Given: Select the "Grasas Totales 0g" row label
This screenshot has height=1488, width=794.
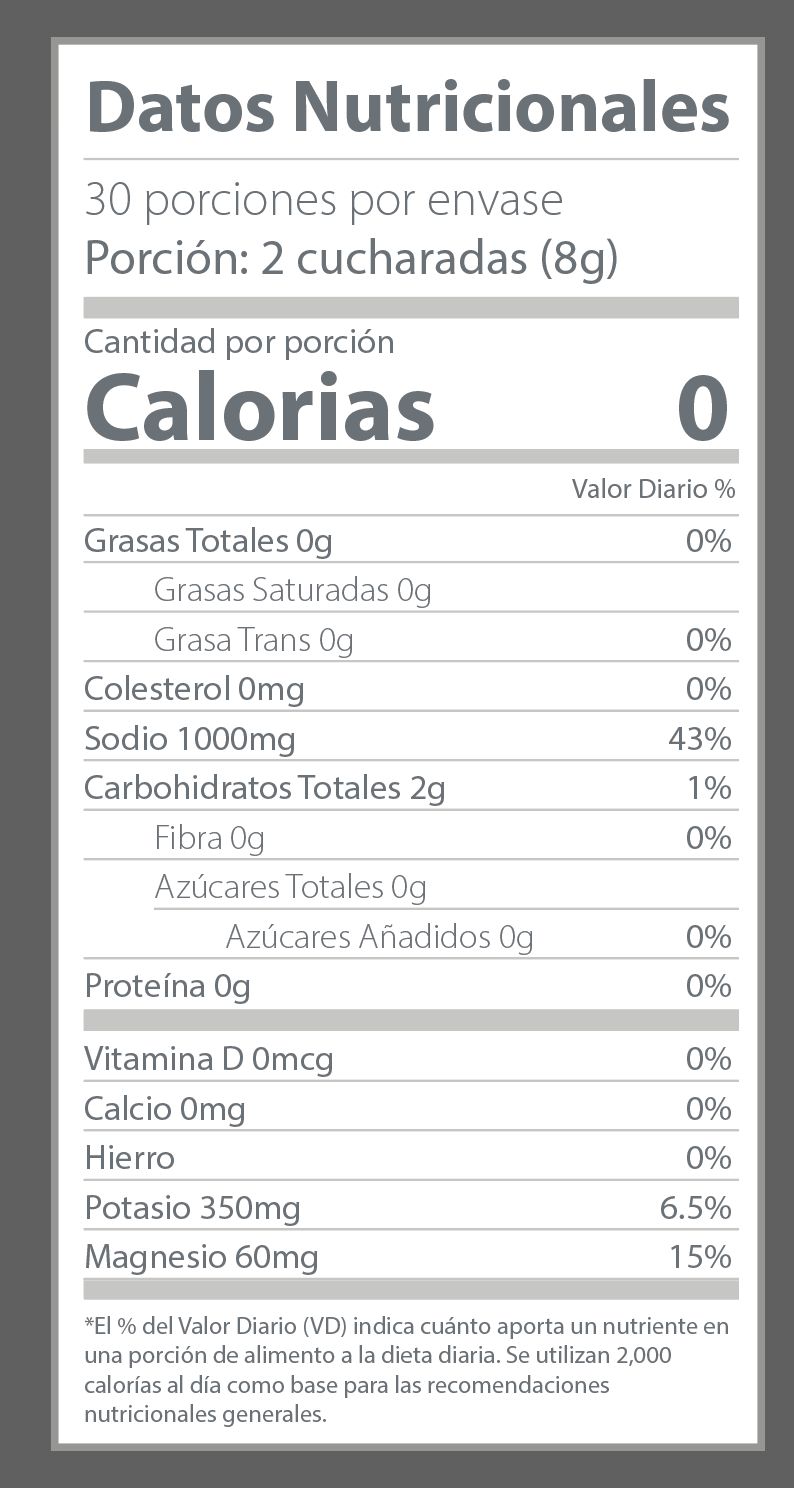Looking at the screenshot, I should click(208, 541).
